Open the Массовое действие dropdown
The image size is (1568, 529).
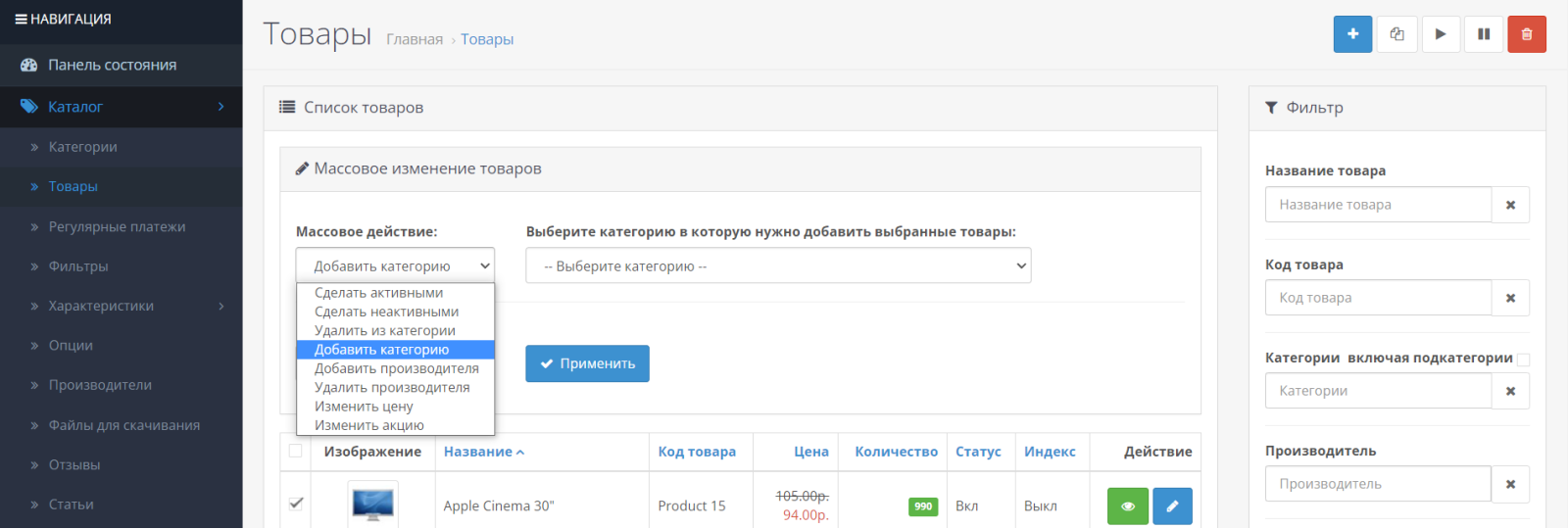point(395,265)
